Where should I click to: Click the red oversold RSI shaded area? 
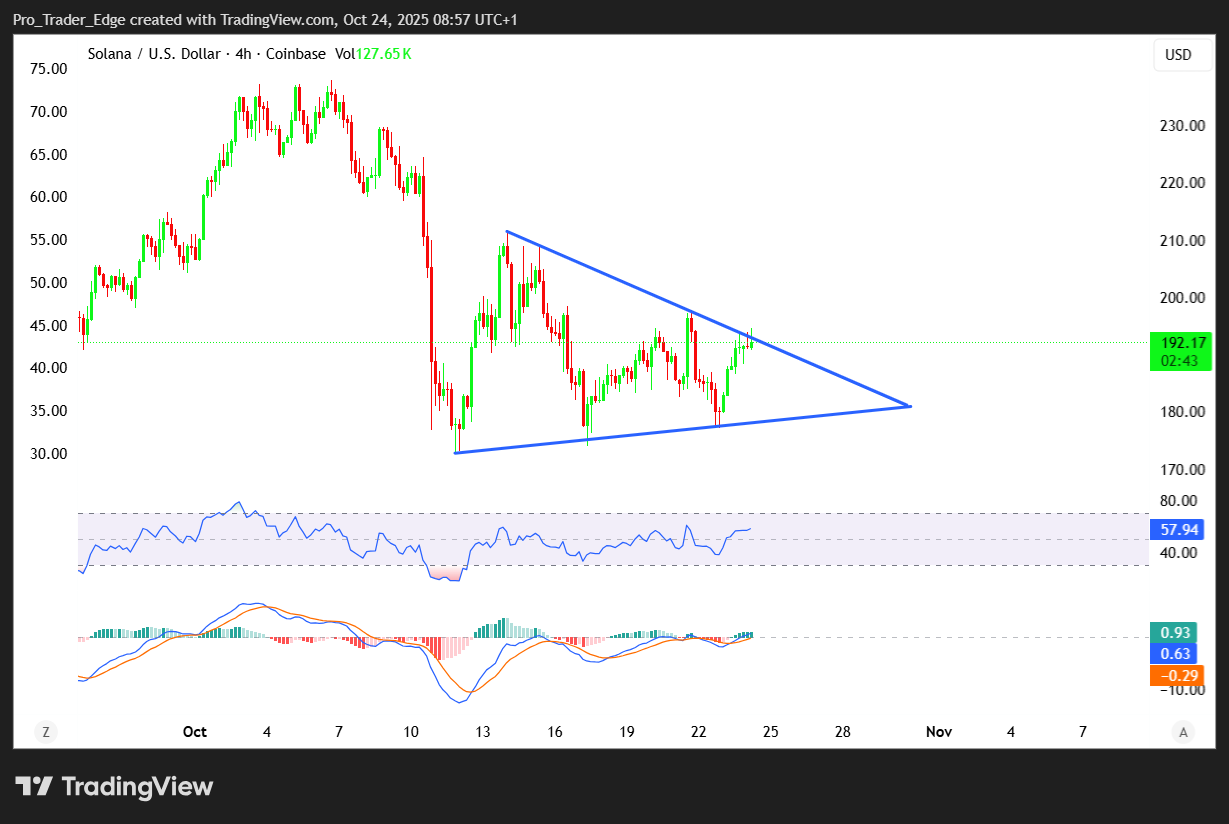(445, 573)
